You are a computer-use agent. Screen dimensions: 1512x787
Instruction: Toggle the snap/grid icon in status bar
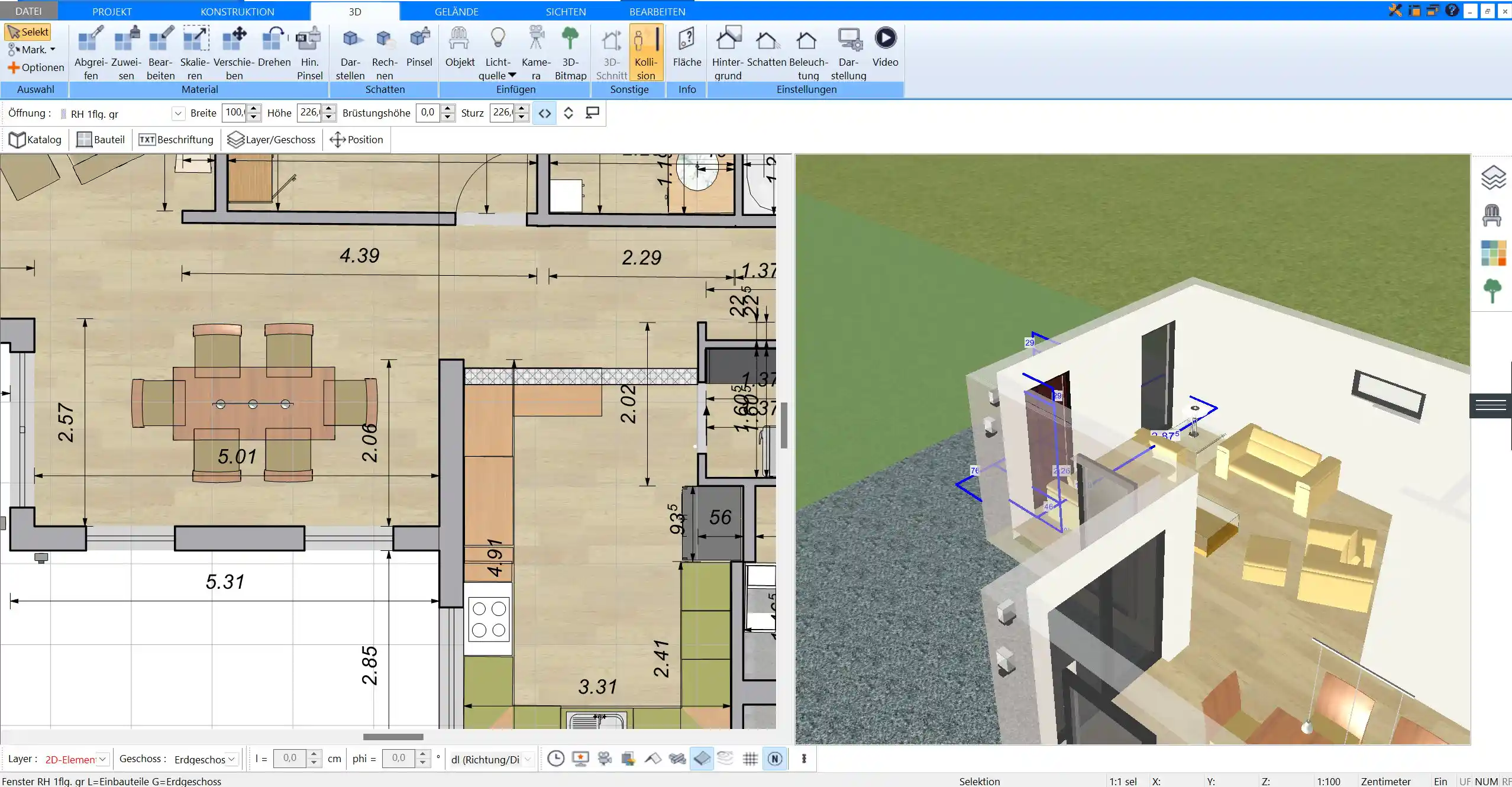pos(750,759)
